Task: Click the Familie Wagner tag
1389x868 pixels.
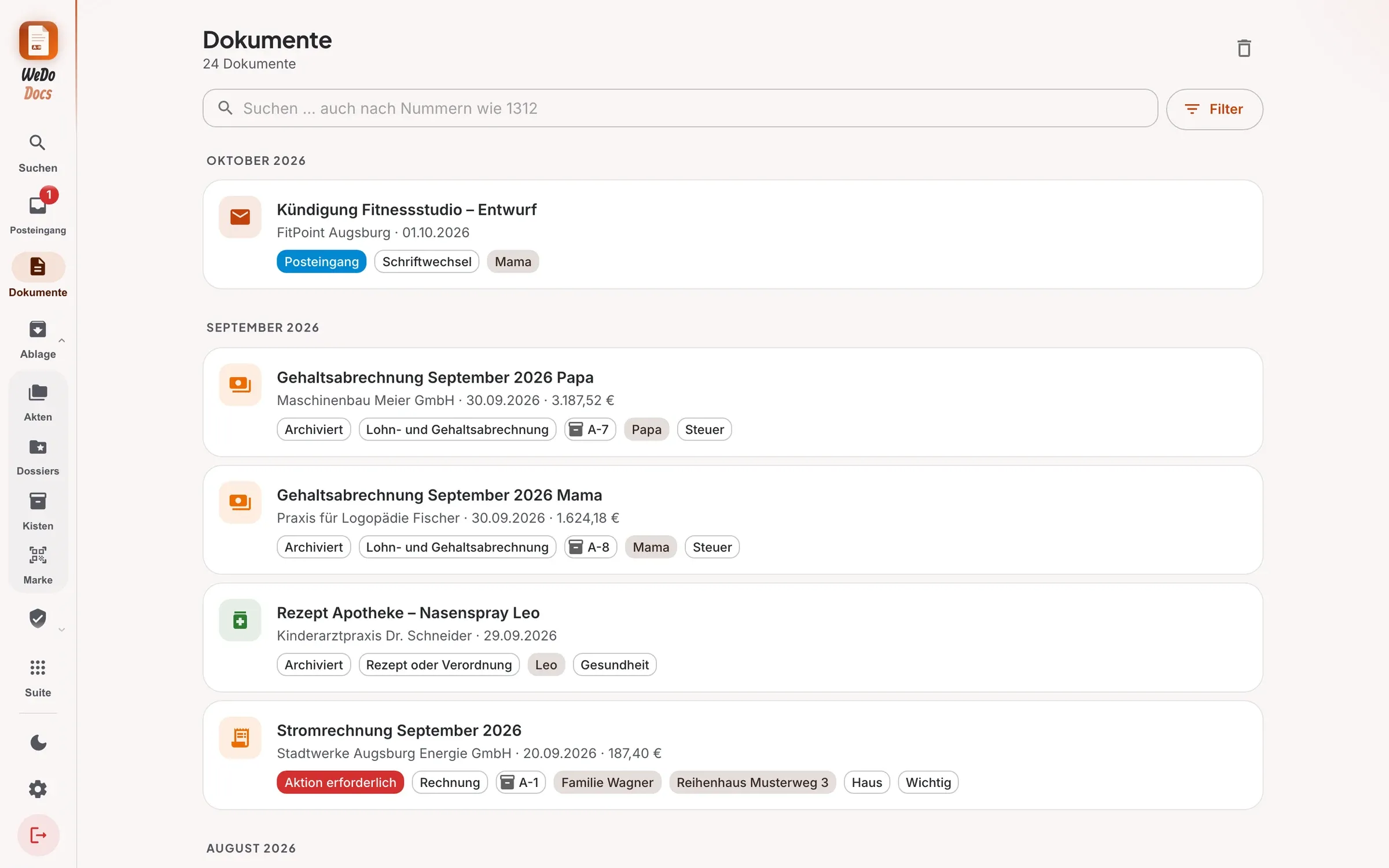Action: (x=607, y=782)
